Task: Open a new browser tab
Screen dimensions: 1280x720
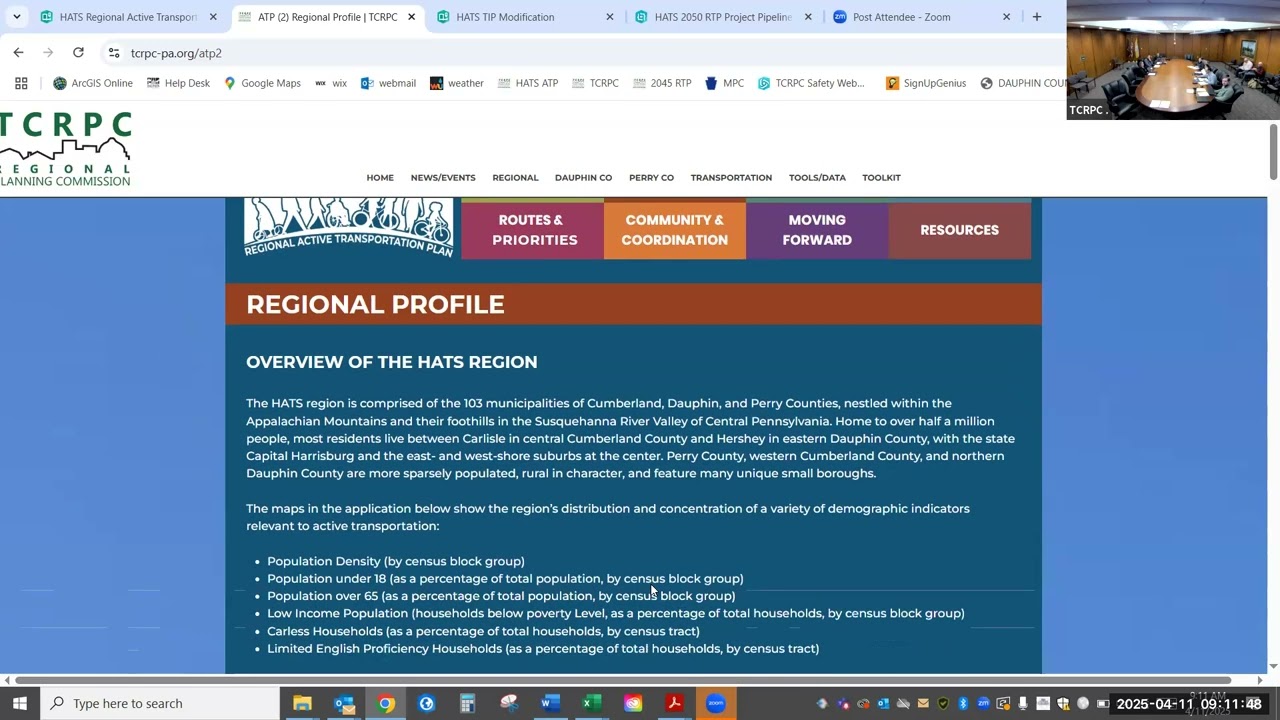Action: point(1037,17)
